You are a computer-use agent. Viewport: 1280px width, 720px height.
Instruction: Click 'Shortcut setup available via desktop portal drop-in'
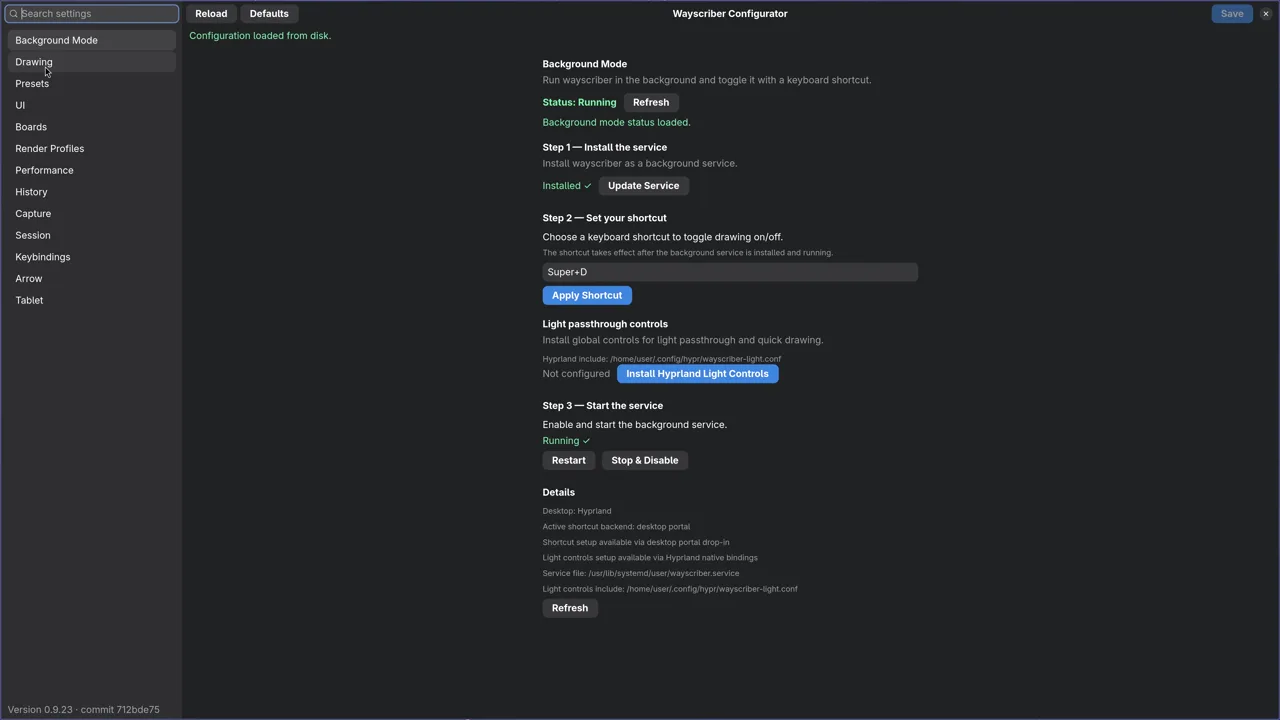pos(636,542)
